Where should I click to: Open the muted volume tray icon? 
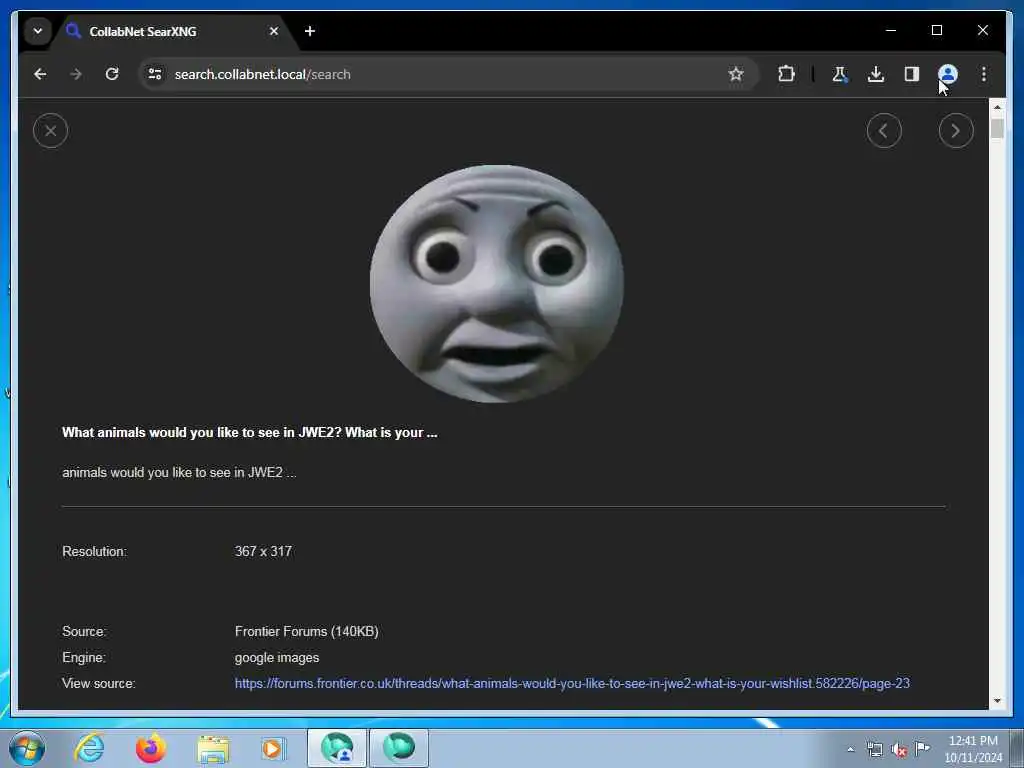(x=899, y=750)
